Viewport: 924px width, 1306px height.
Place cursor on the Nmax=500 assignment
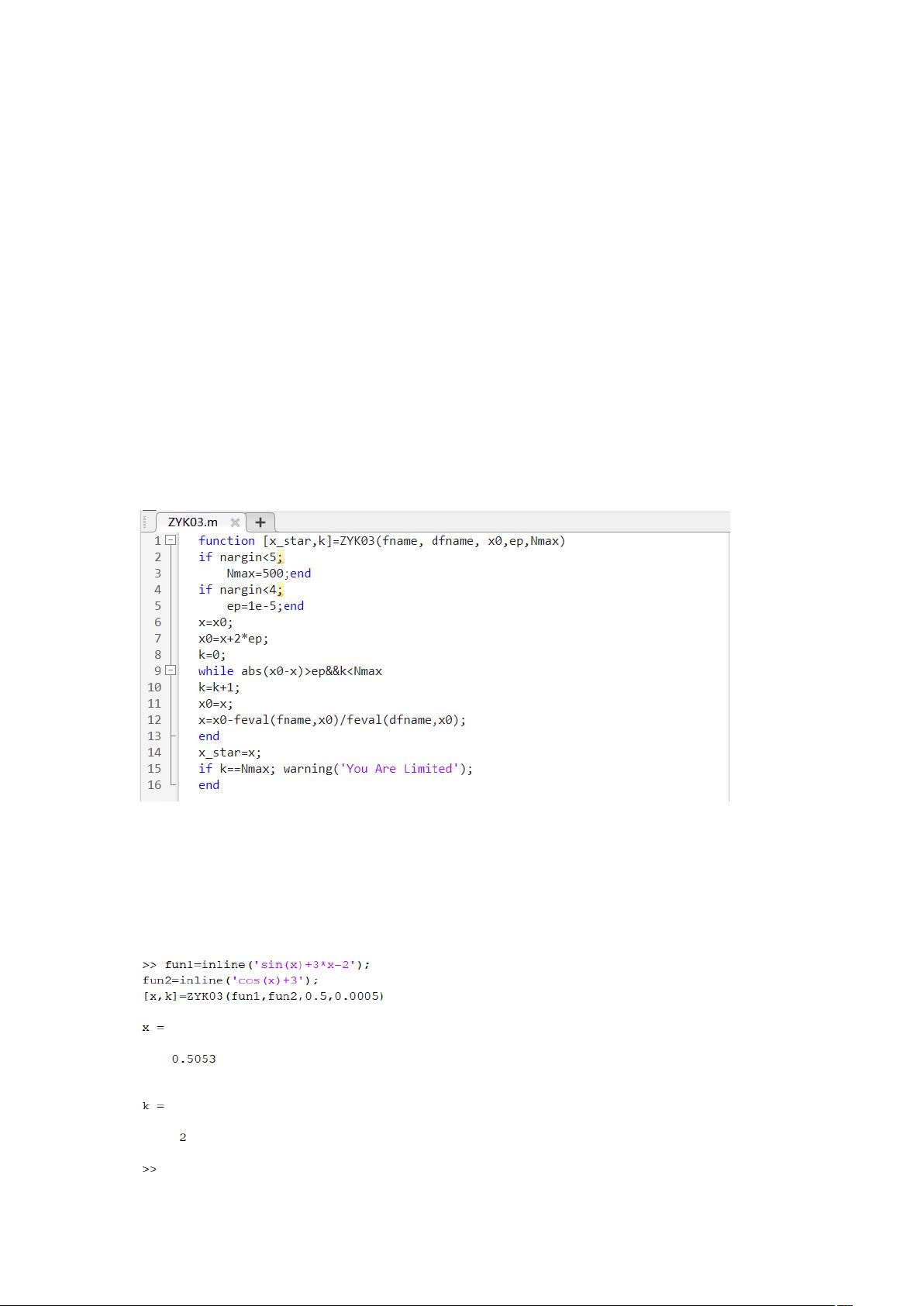(x=254, y=573)
